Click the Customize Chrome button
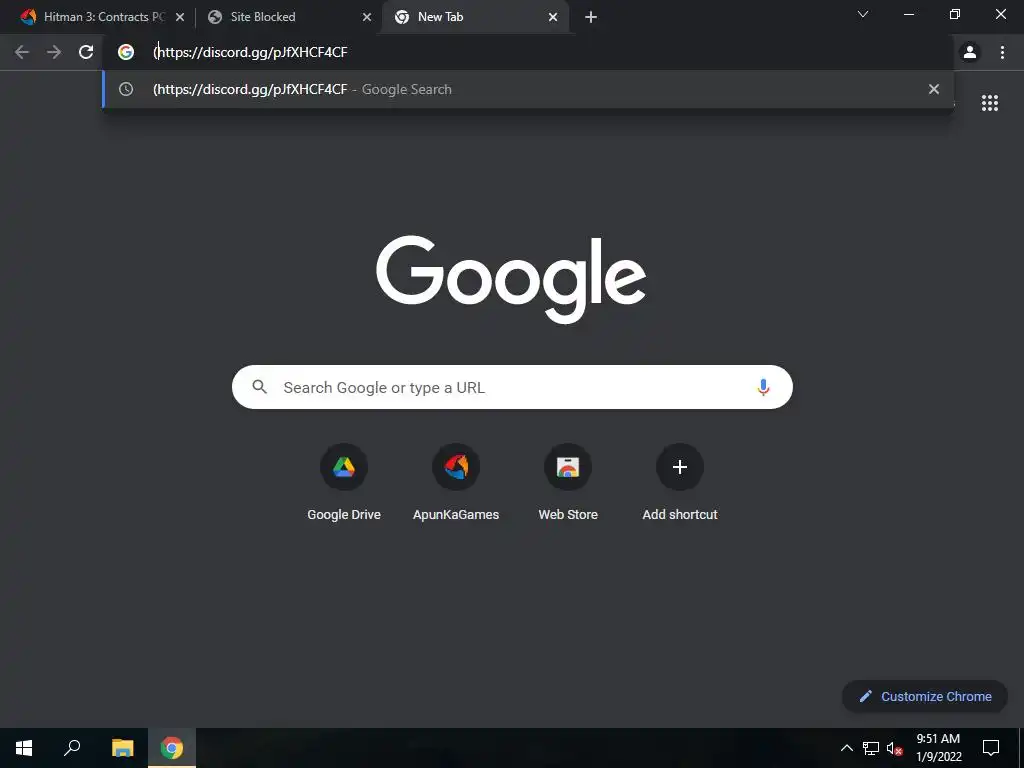1024x768 pixels. click(x=925, y=696)
